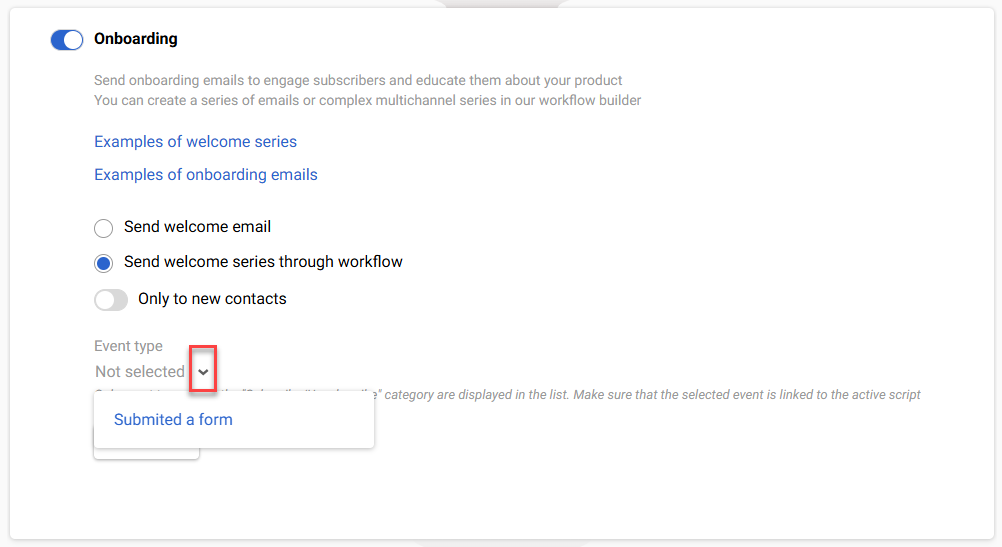Toggle the Onboarding switch off
Viewport: 1002px width, 547px height.
tap(67, 40)
